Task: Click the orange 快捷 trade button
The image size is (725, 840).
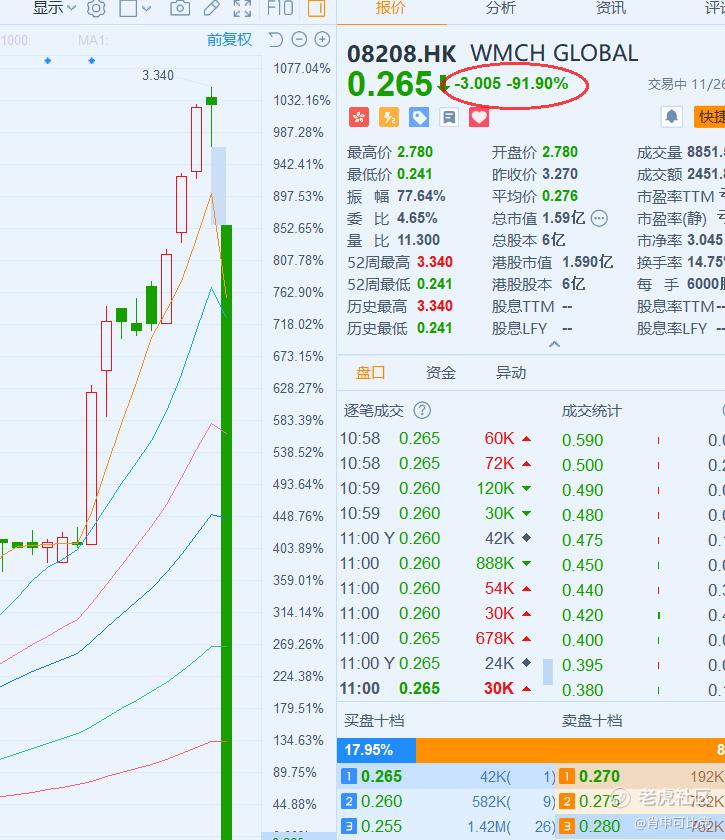Action: (x=710, y=117)
